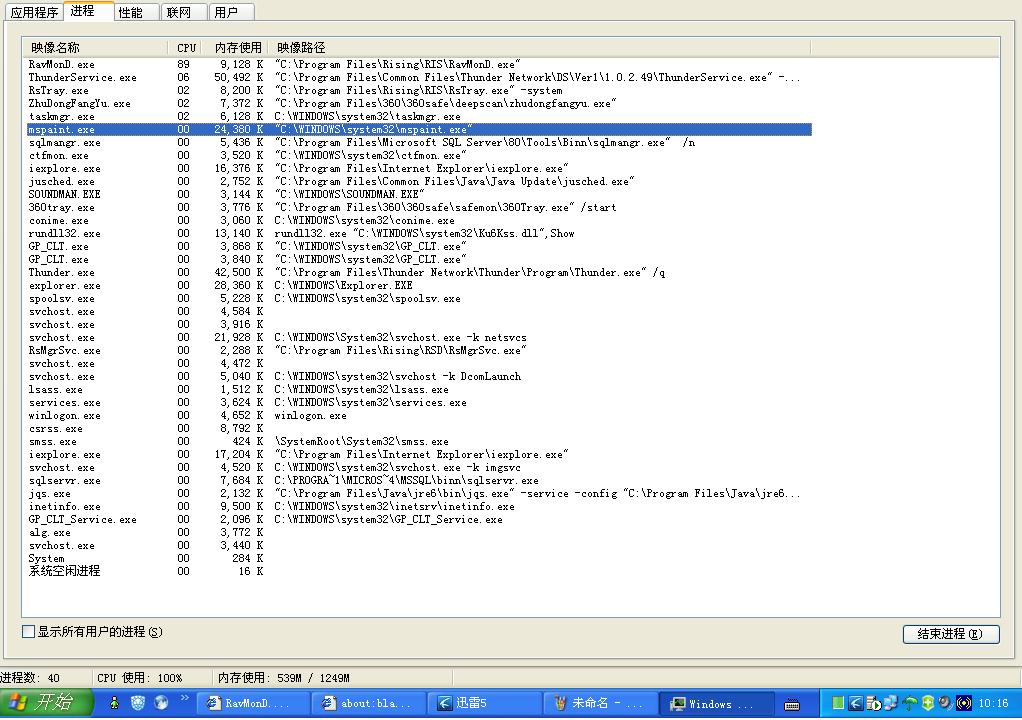The image size is (1022, 720).
Task: Sort by CPU column header
Action: click(186, 48)
